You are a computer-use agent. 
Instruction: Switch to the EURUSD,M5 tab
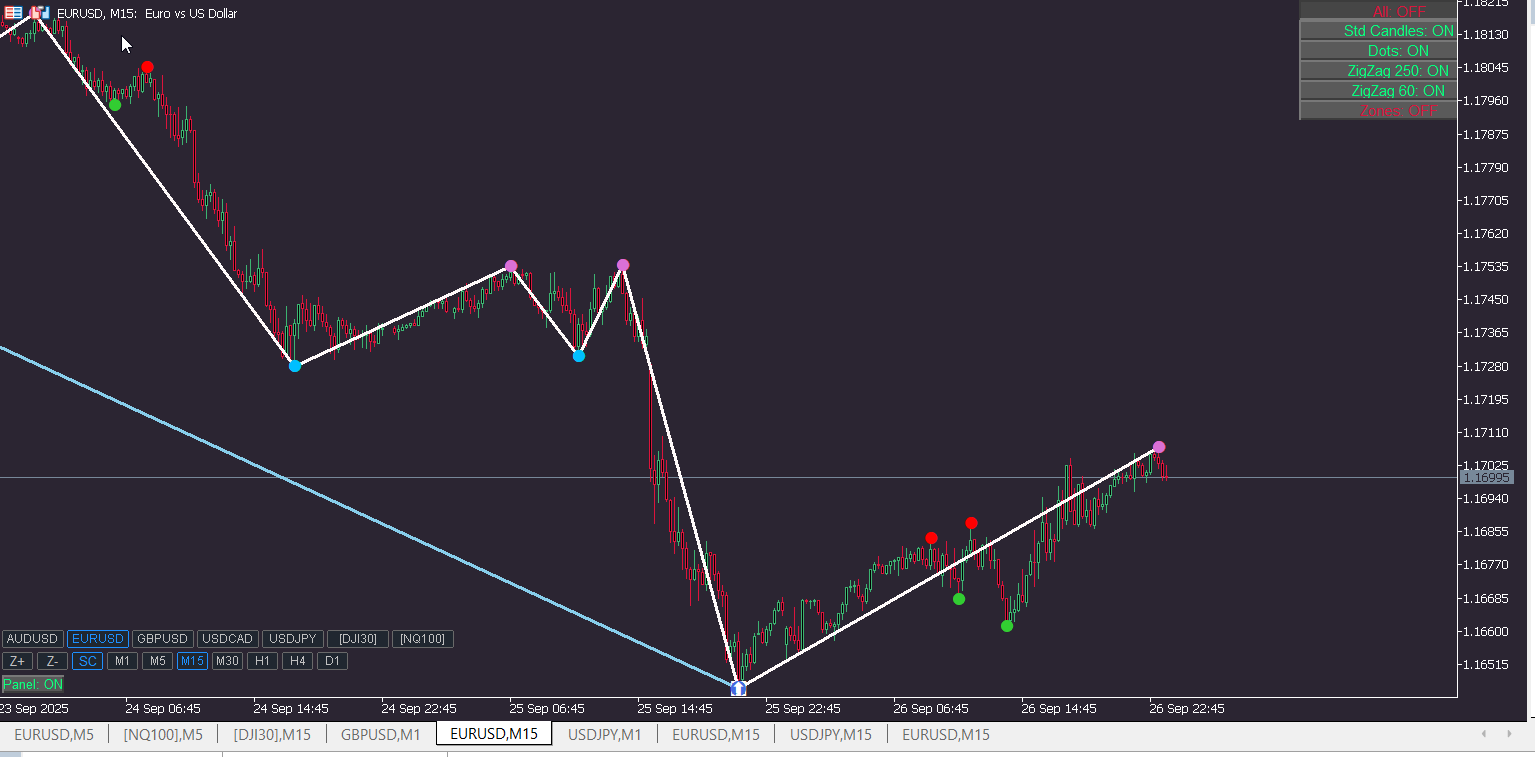click(54, 735)
